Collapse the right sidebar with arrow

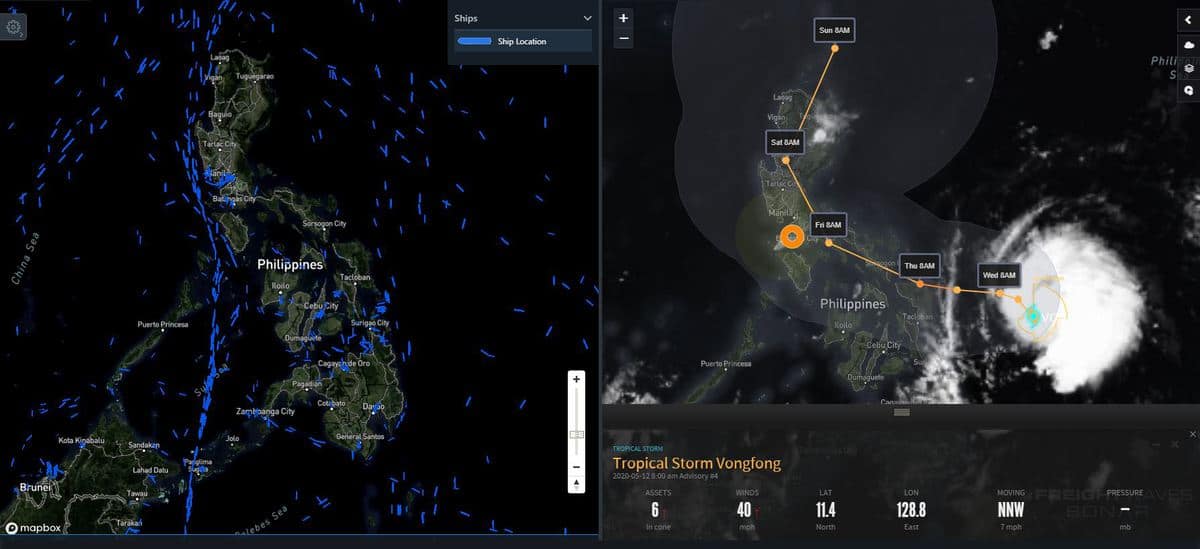coord(1188,18)
